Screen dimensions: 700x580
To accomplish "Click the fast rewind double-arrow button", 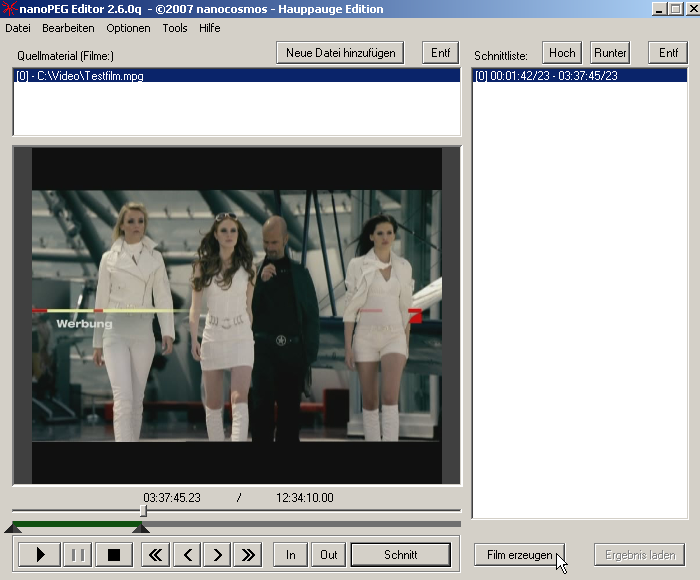I will point(154,555).
